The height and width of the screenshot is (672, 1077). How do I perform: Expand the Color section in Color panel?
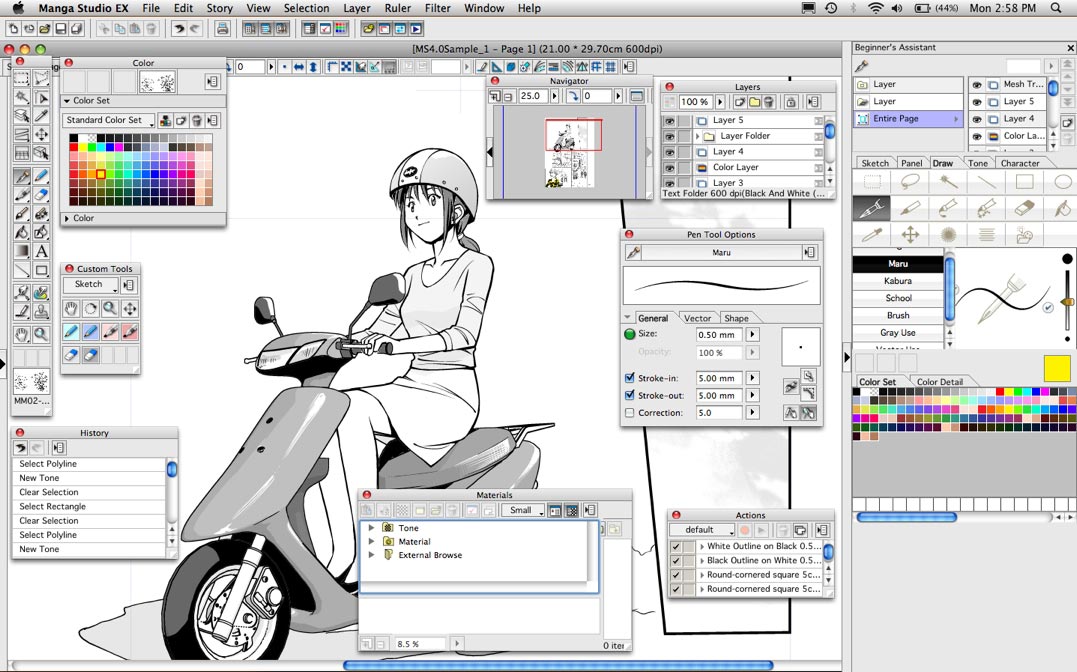point(67,219)
